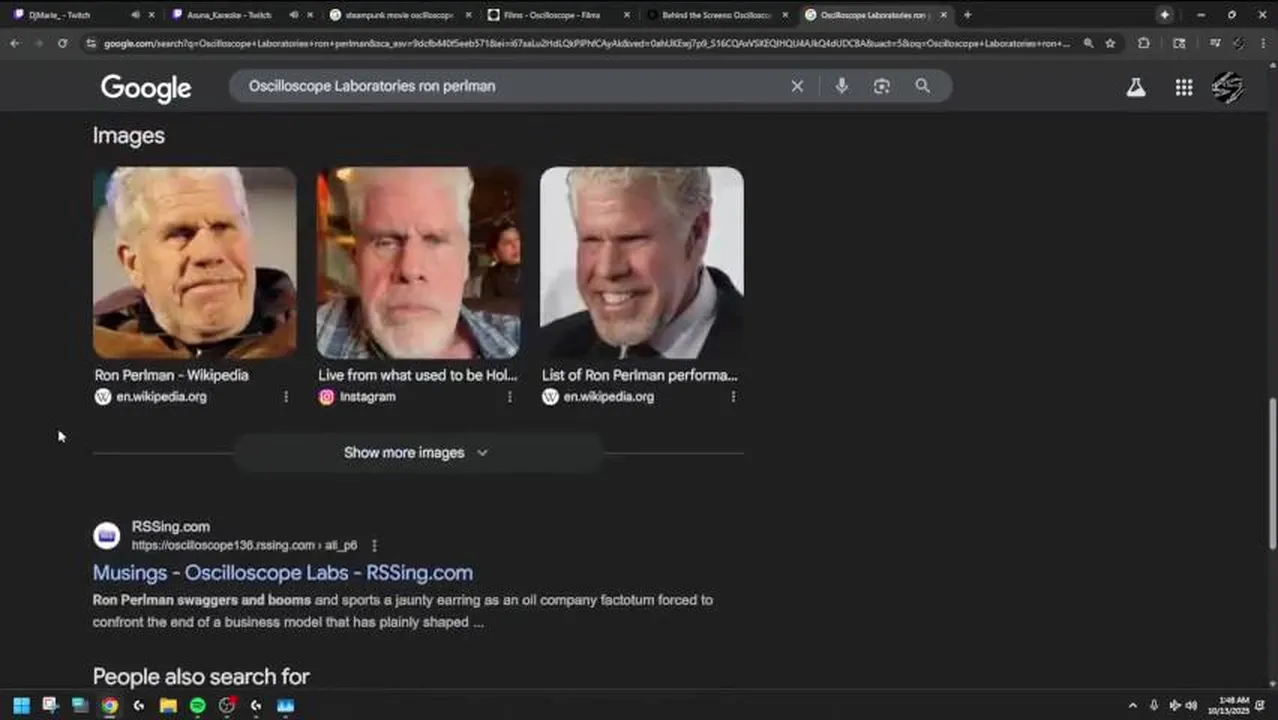Open the Google apps grid
This screenshot has height=720, width=1278.
1184,87
